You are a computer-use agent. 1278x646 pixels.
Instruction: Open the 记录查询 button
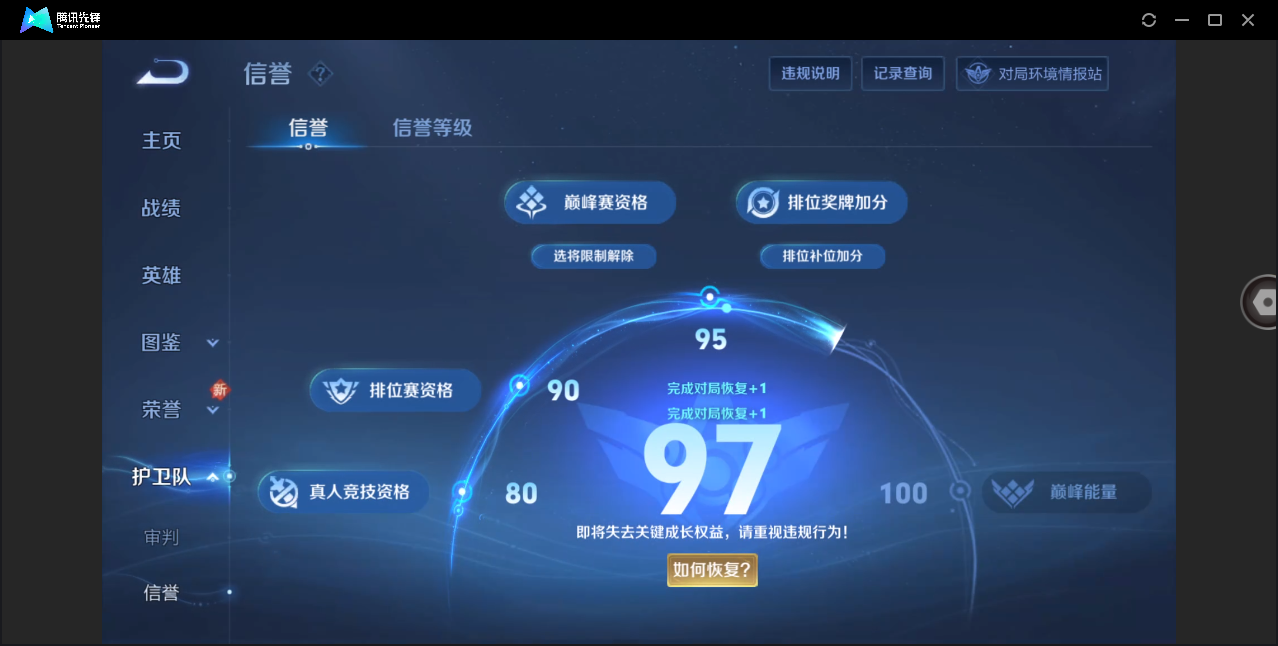point(903,74)
